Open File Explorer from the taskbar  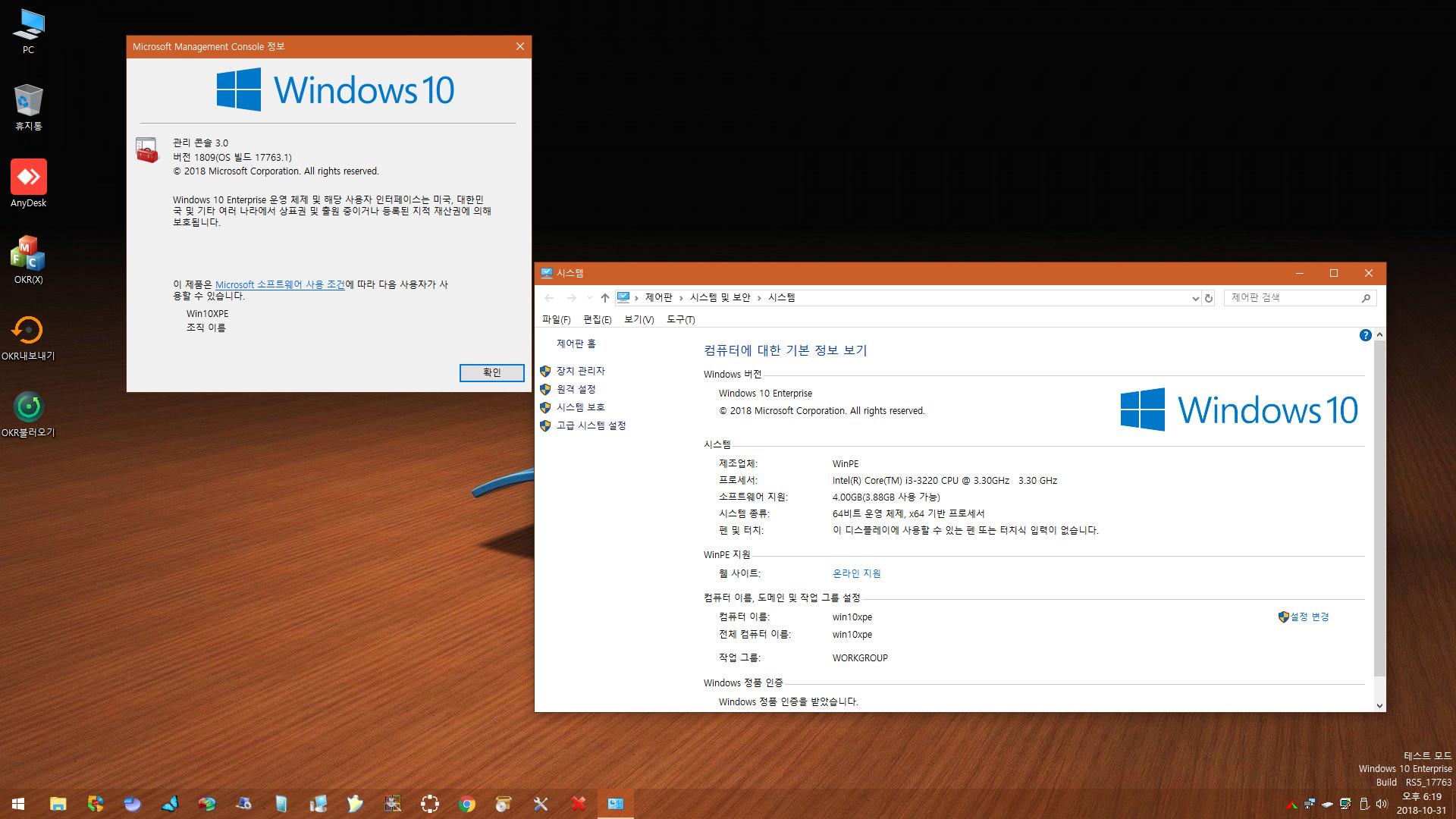click(58, 804)
